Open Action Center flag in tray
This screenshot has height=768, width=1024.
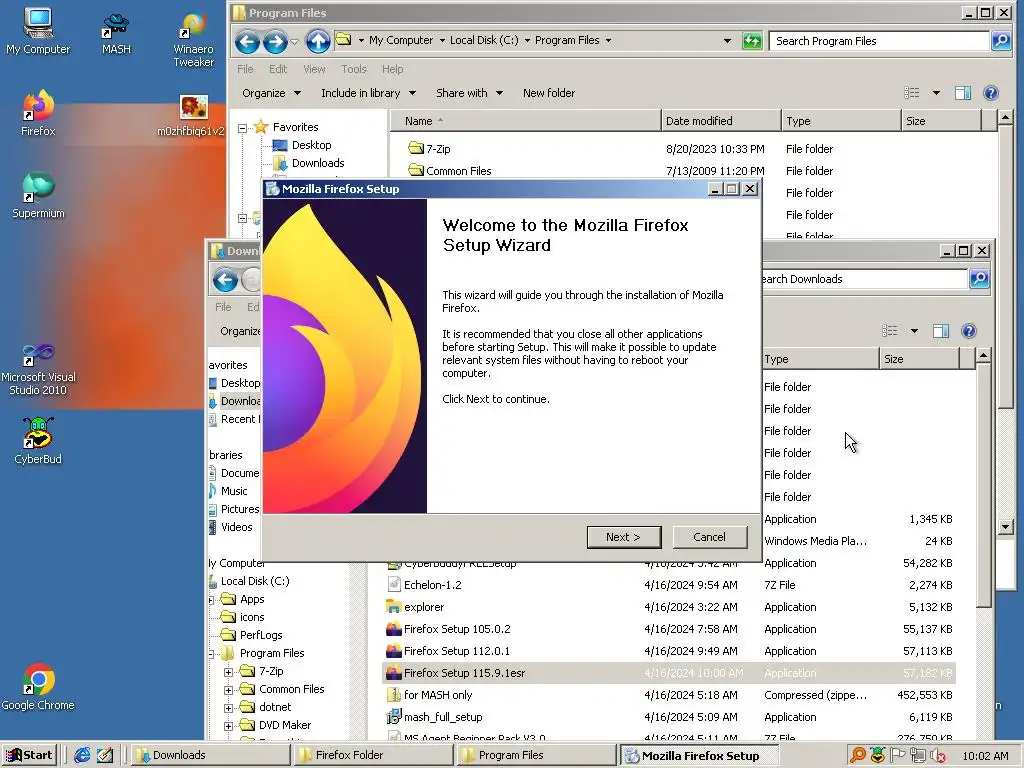coord(897,756)
